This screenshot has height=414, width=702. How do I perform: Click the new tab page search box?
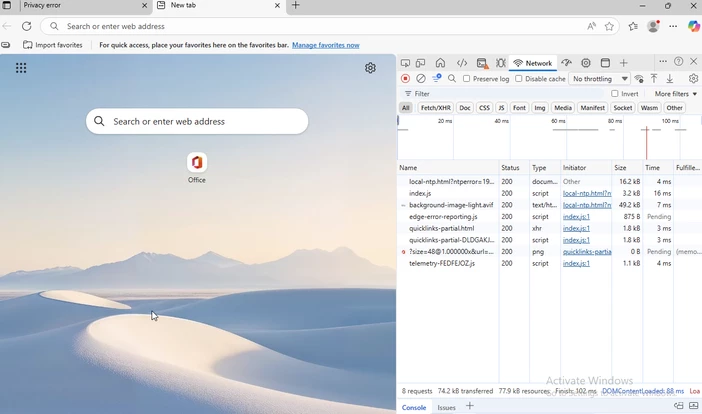click(x=197, y=121)
